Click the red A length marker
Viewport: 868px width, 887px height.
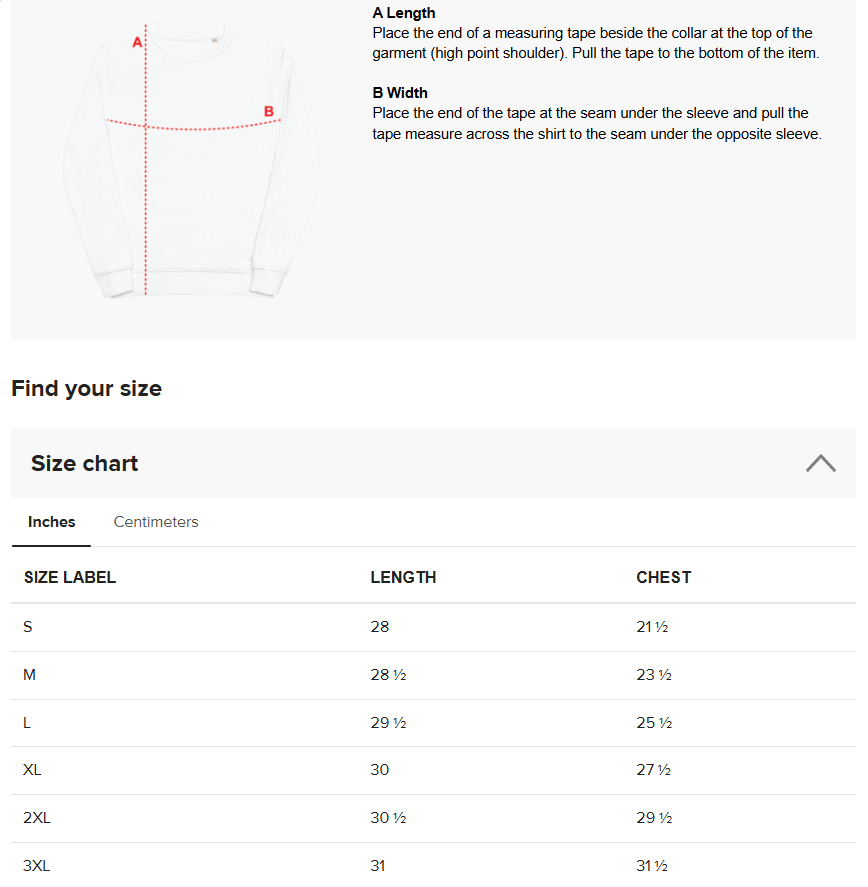coord(138,43)
